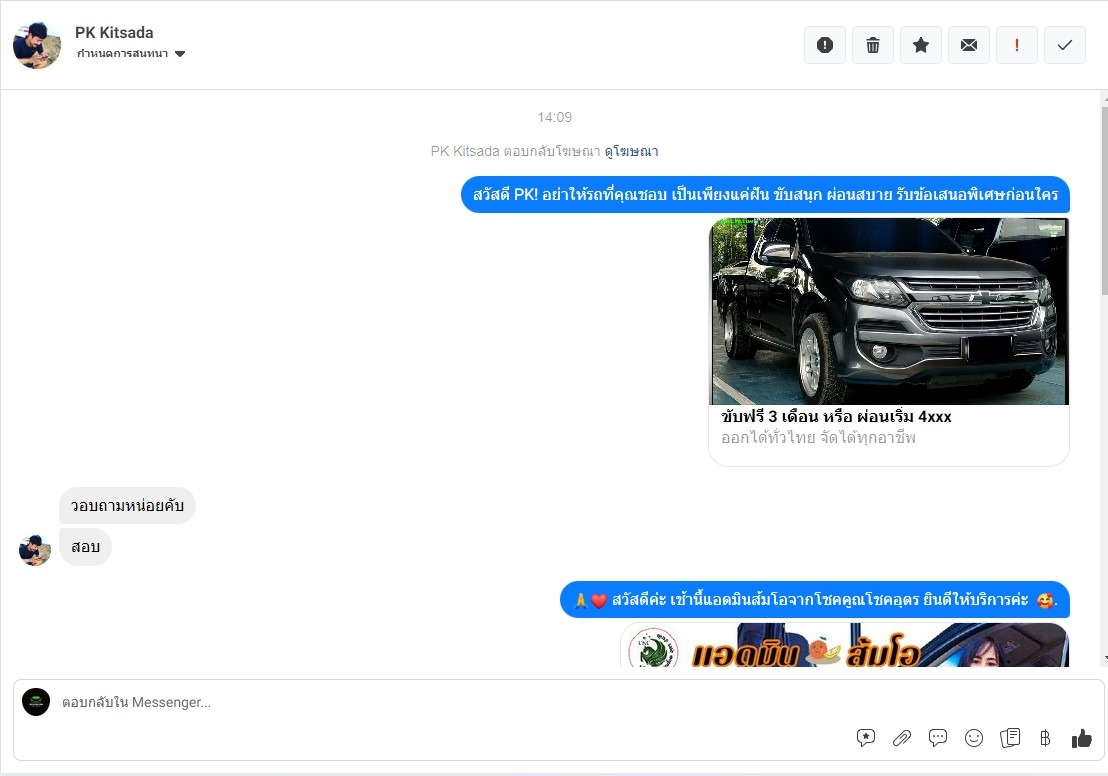The image size is (1108, 776).
Task: Delete conversation using the trash icon
Action: click(873, 45)
